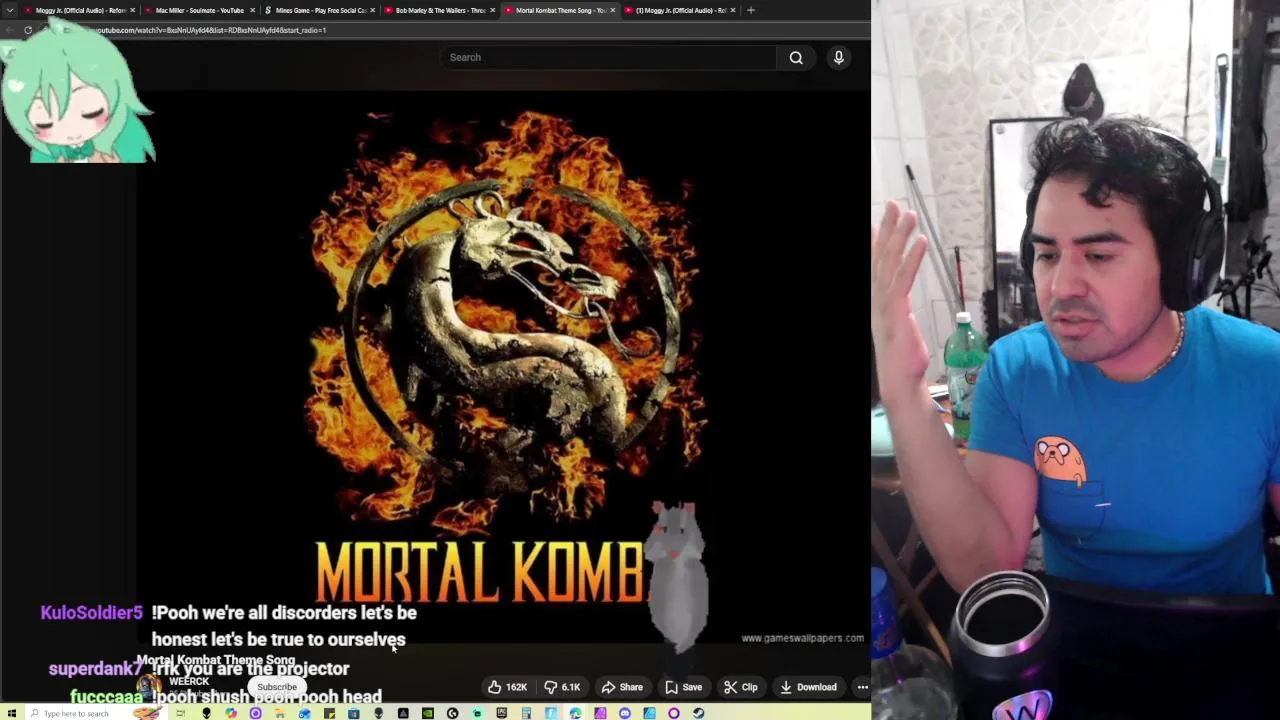
Task: Save the video to a playlist
Action: pyautogui.click(x=683, y=687)
